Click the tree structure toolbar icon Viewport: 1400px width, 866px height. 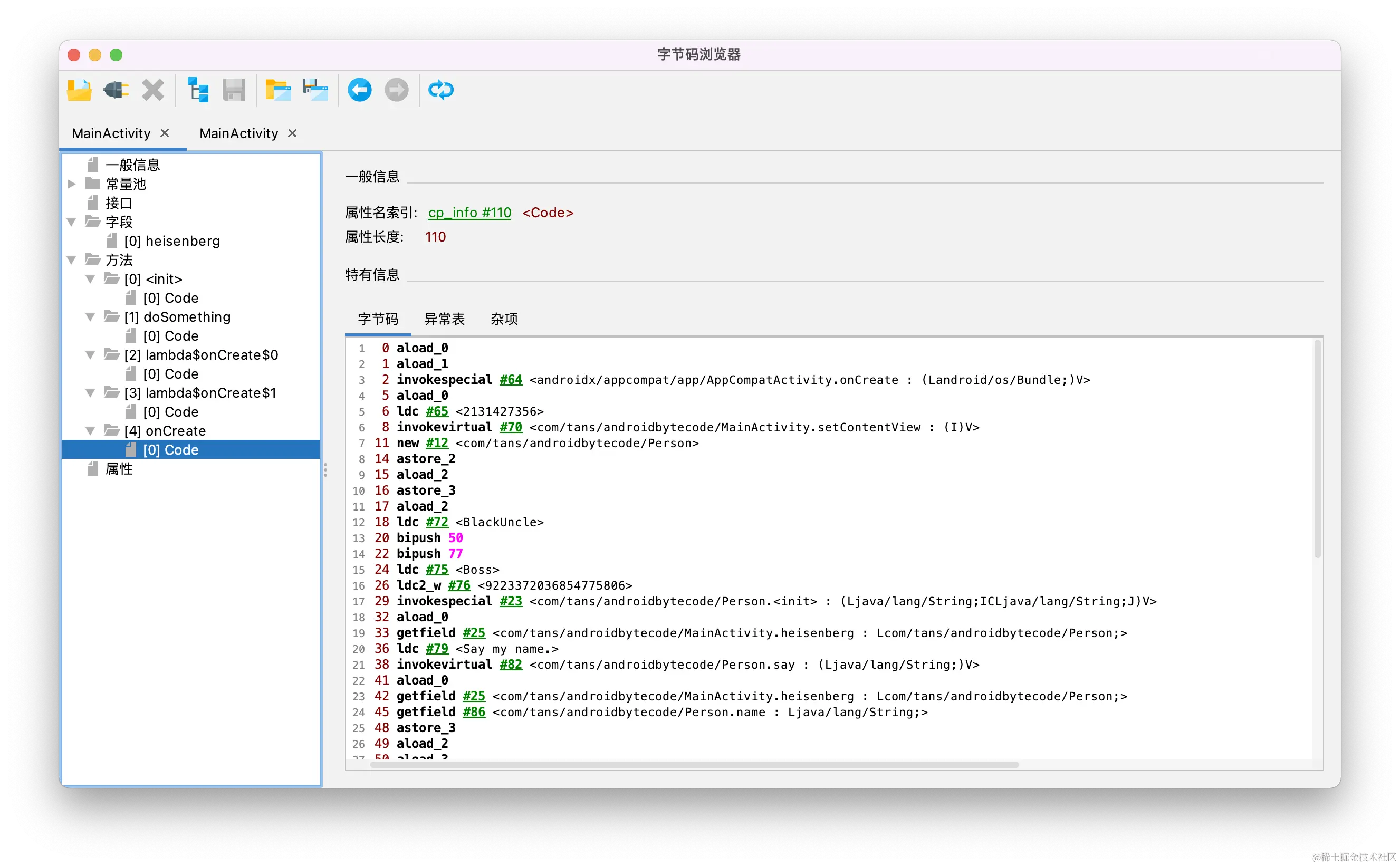(198, 90)
